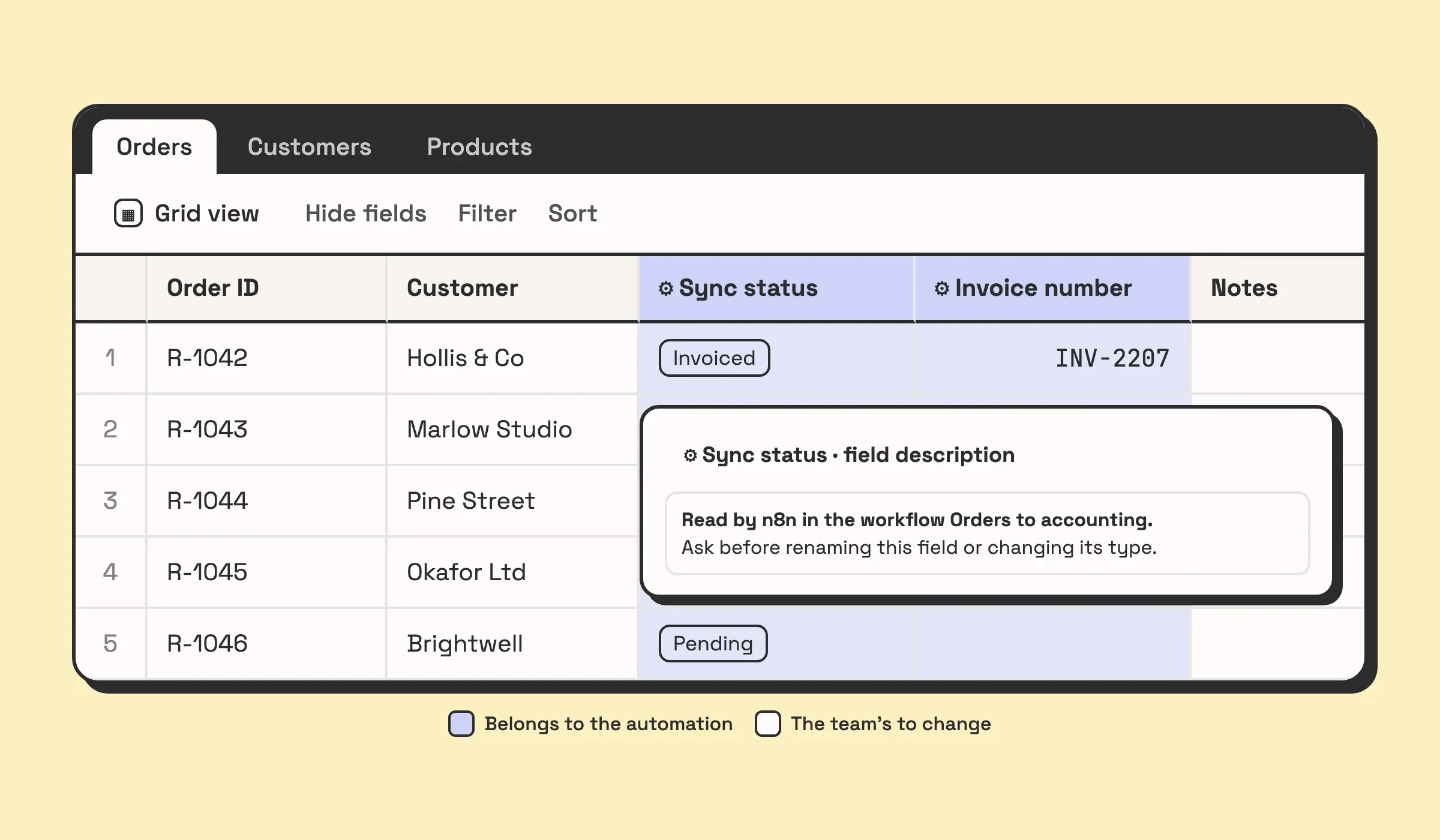Click the gear icon in Invoice number header
The width and height of the screenshot is (1440, 840).
[x=942, y=289]
